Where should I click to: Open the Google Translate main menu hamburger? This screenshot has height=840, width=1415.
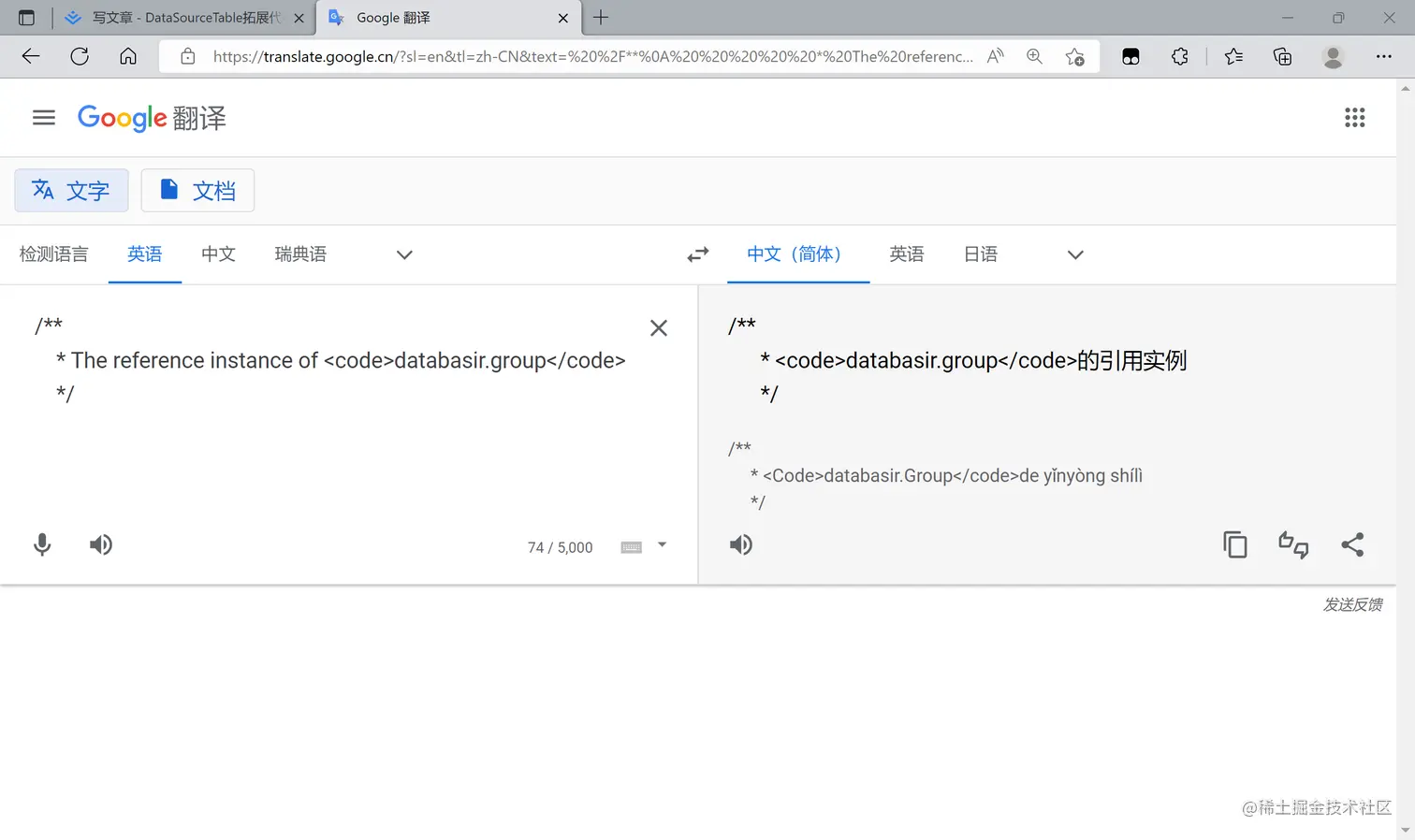44,118
